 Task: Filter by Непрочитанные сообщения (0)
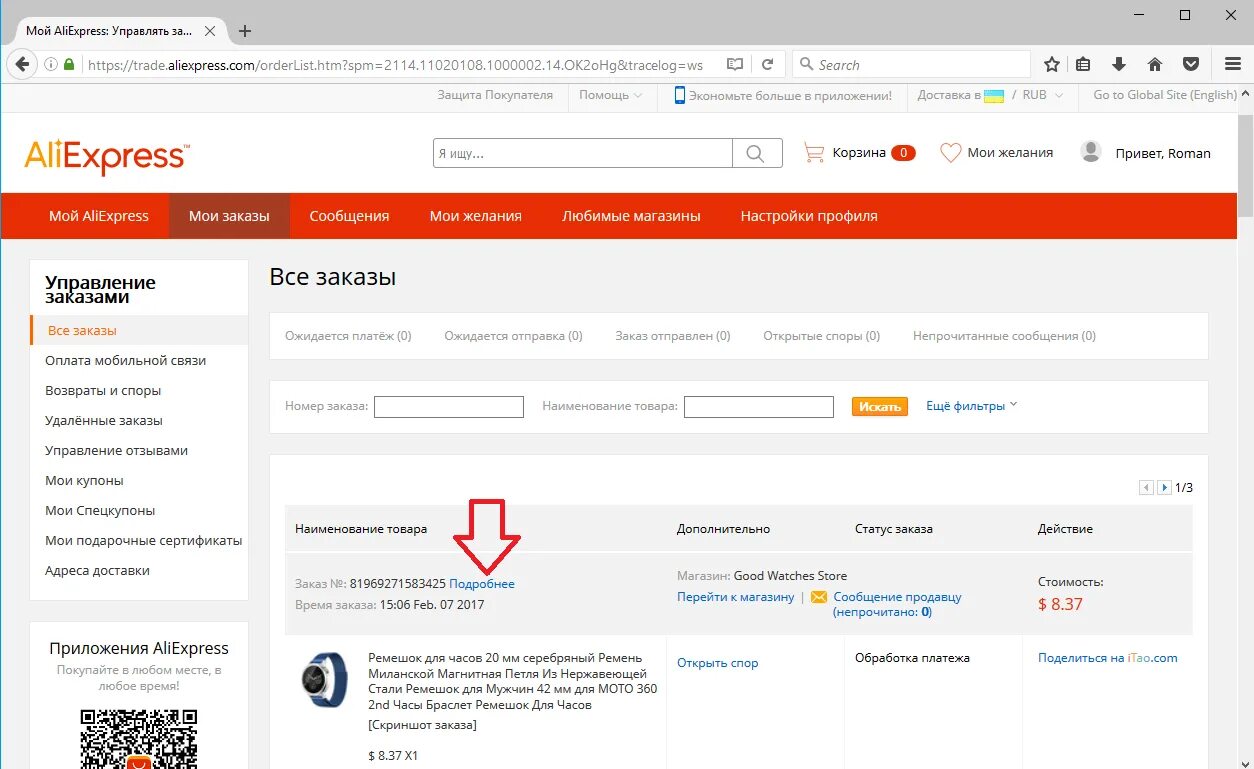1005,336
